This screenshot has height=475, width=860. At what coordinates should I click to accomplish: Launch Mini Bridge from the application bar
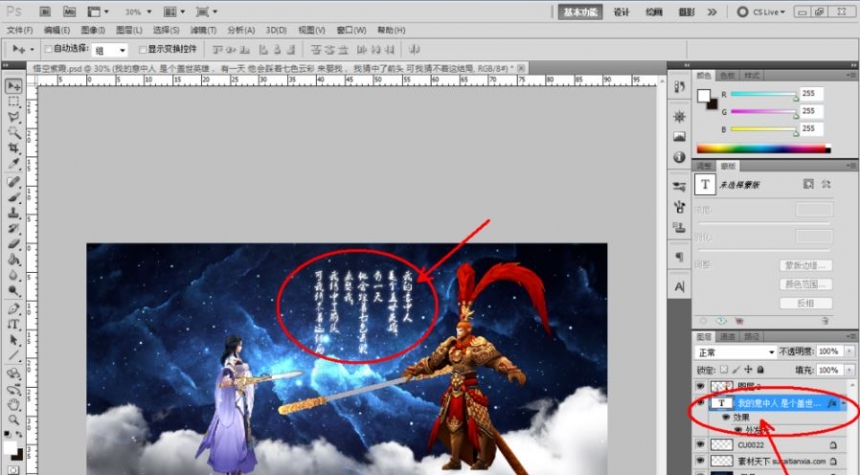point(69,12)
